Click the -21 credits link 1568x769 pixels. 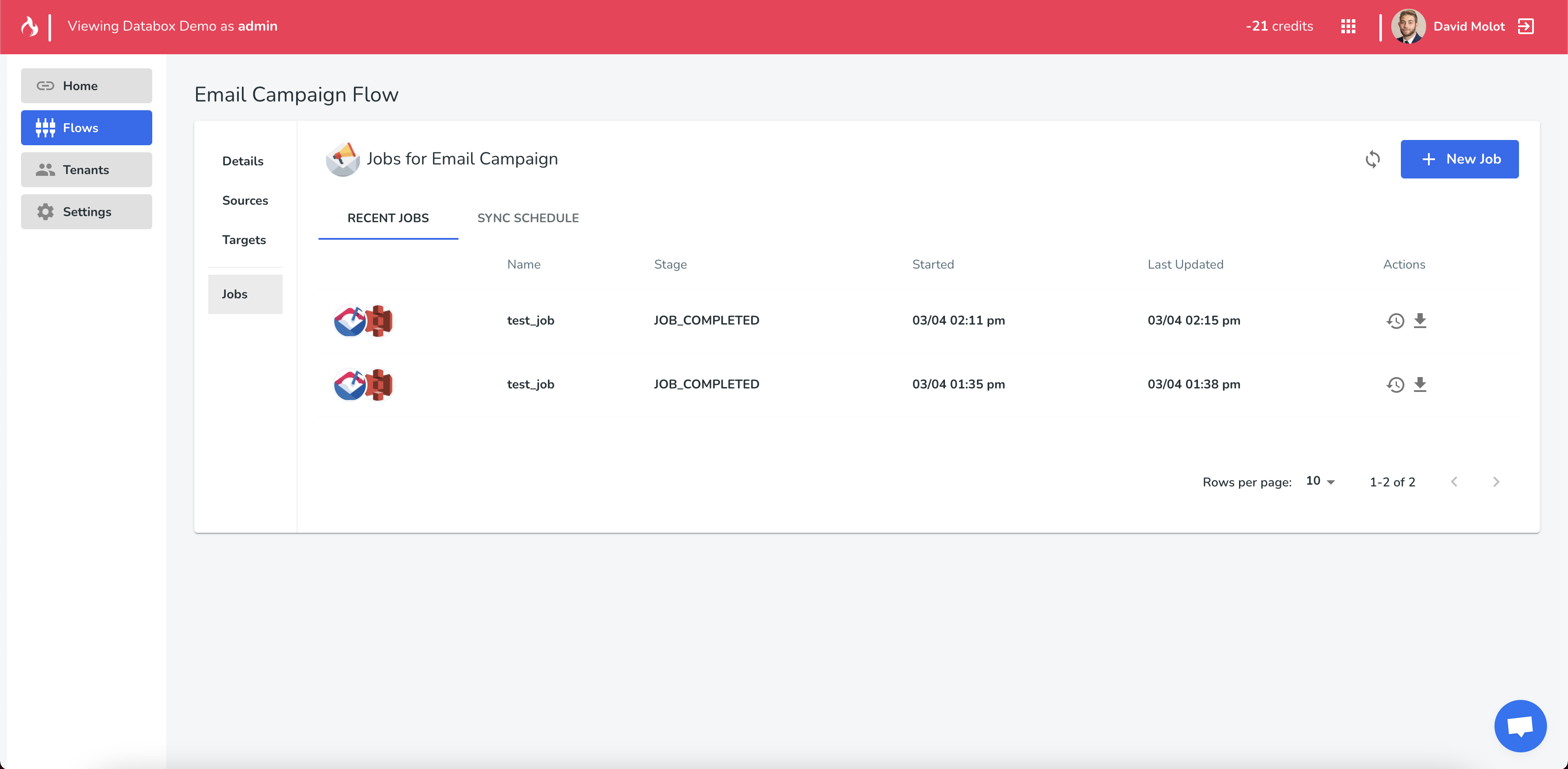[1279, 26]
